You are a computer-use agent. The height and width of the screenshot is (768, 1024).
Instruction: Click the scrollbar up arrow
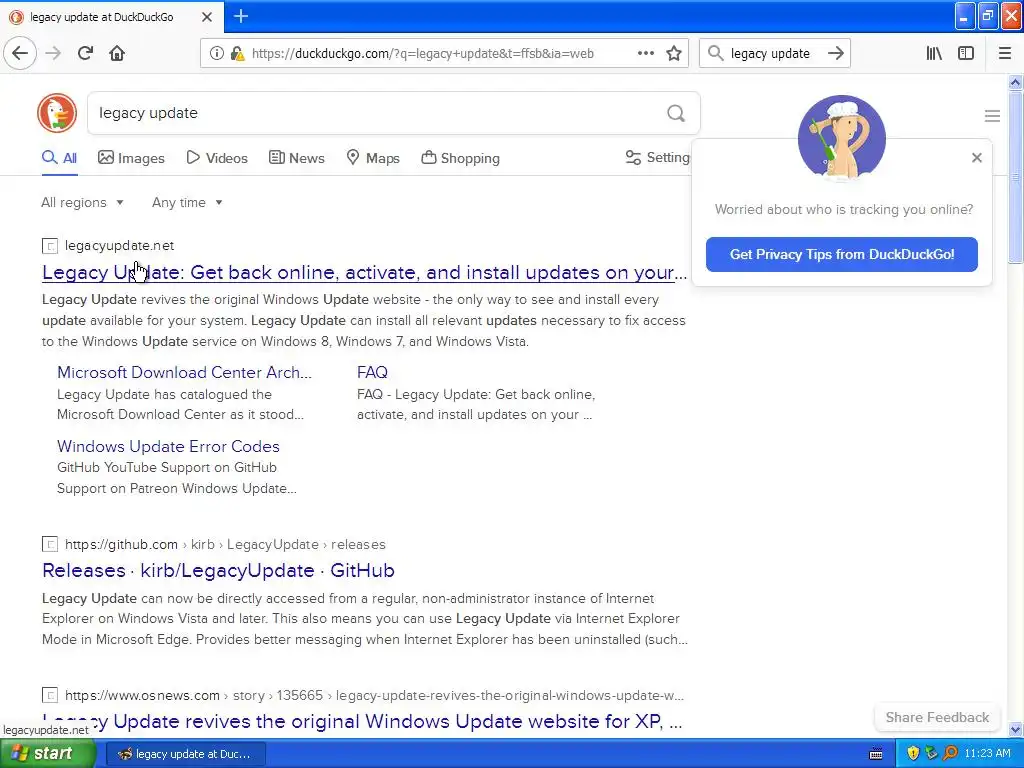click(x=1015, y=82)
